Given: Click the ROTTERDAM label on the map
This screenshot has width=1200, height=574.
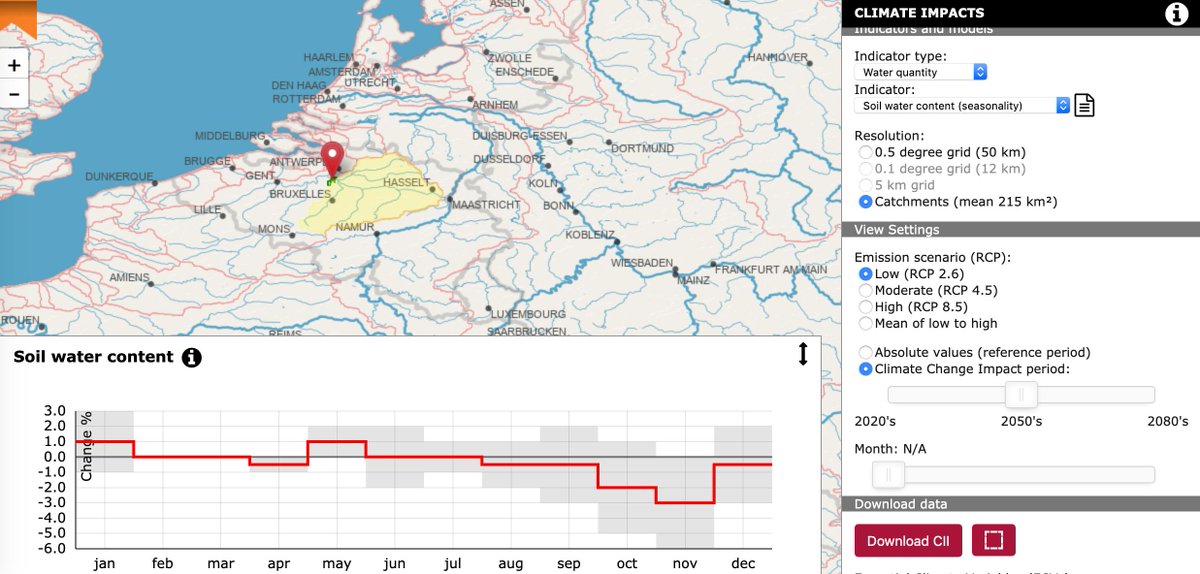Looking at the screenshot, I should pos(305,99).
